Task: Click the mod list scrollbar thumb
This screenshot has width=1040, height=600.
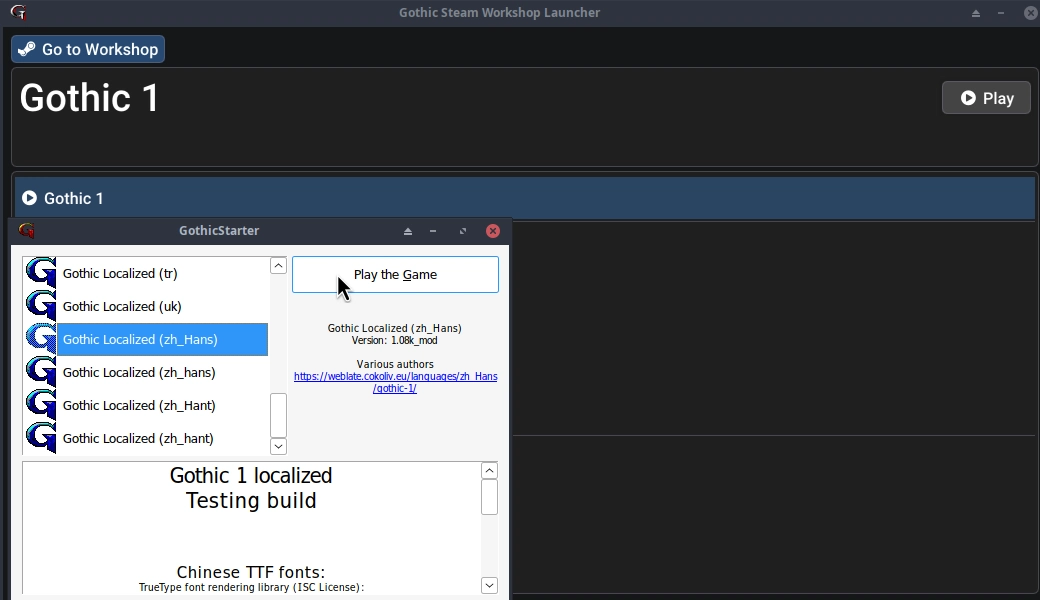Action: click(279, 415)
